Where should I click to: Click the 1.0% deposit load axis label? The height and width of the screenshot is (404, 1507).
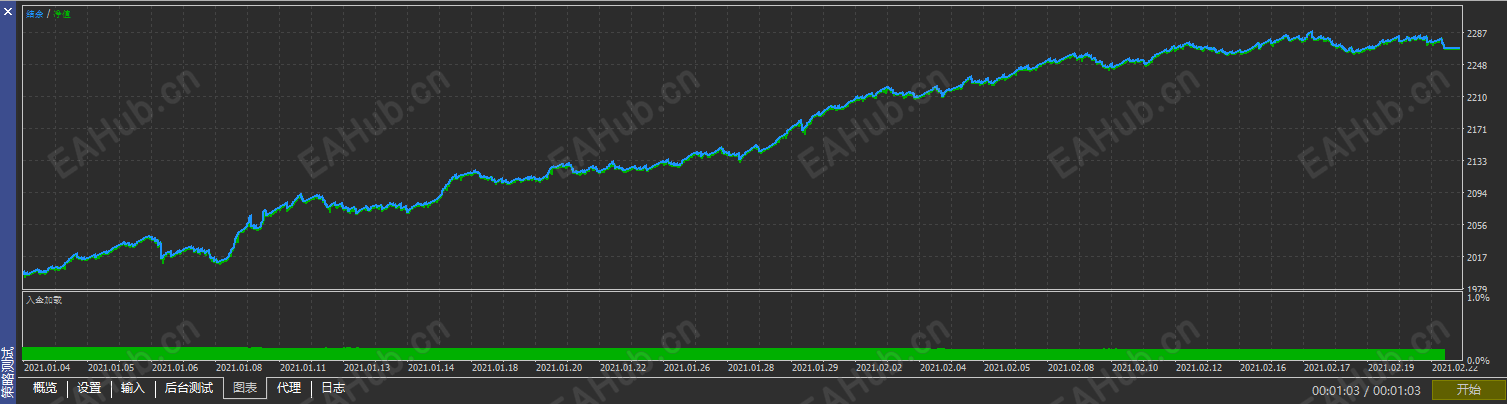pos(1476,298)
